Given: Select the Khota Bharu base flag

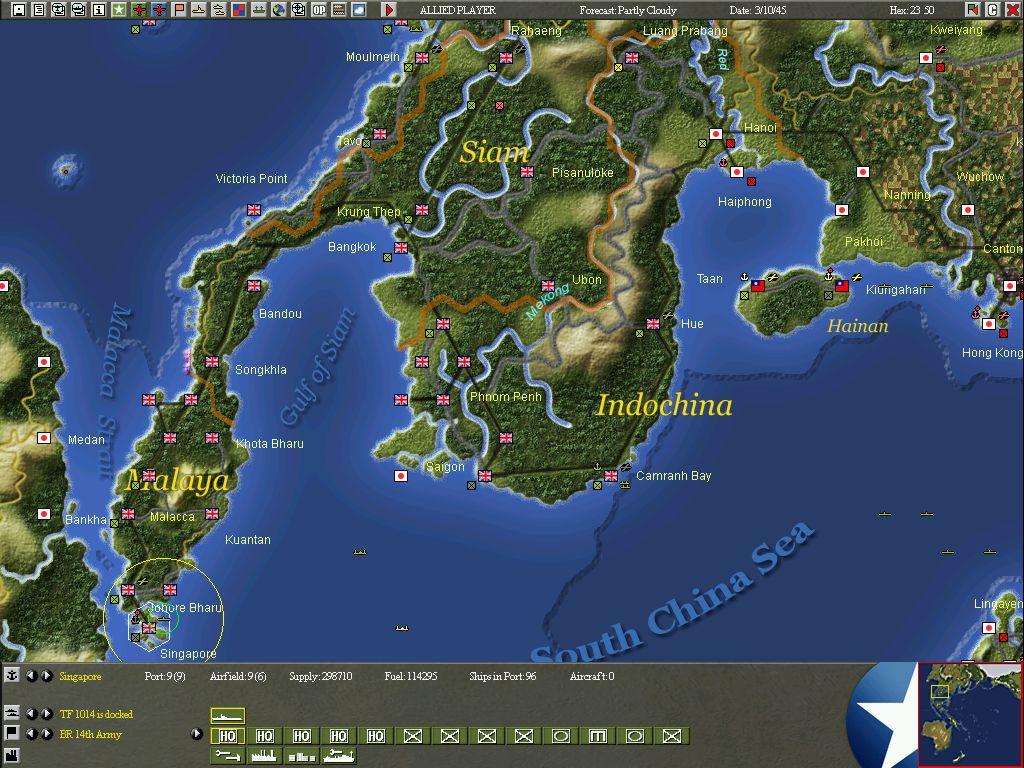Looking at the screenshot, I should tap(212, 438).
